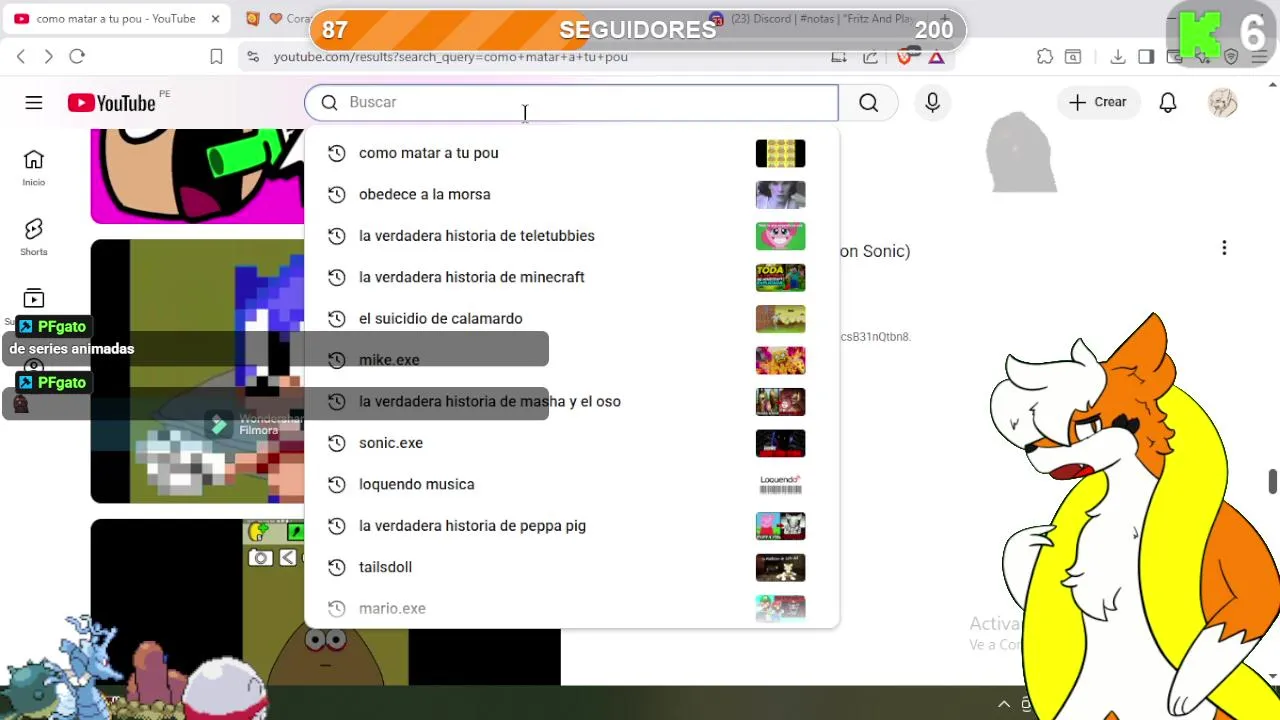Choose 'sonic.exe' suggestion

(571, 443)
